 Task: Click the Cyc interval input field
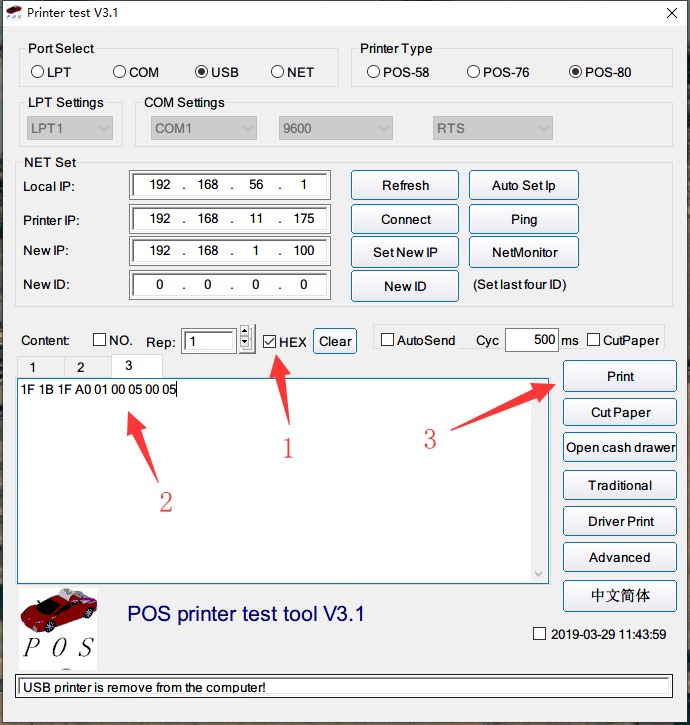pos(531,340)
